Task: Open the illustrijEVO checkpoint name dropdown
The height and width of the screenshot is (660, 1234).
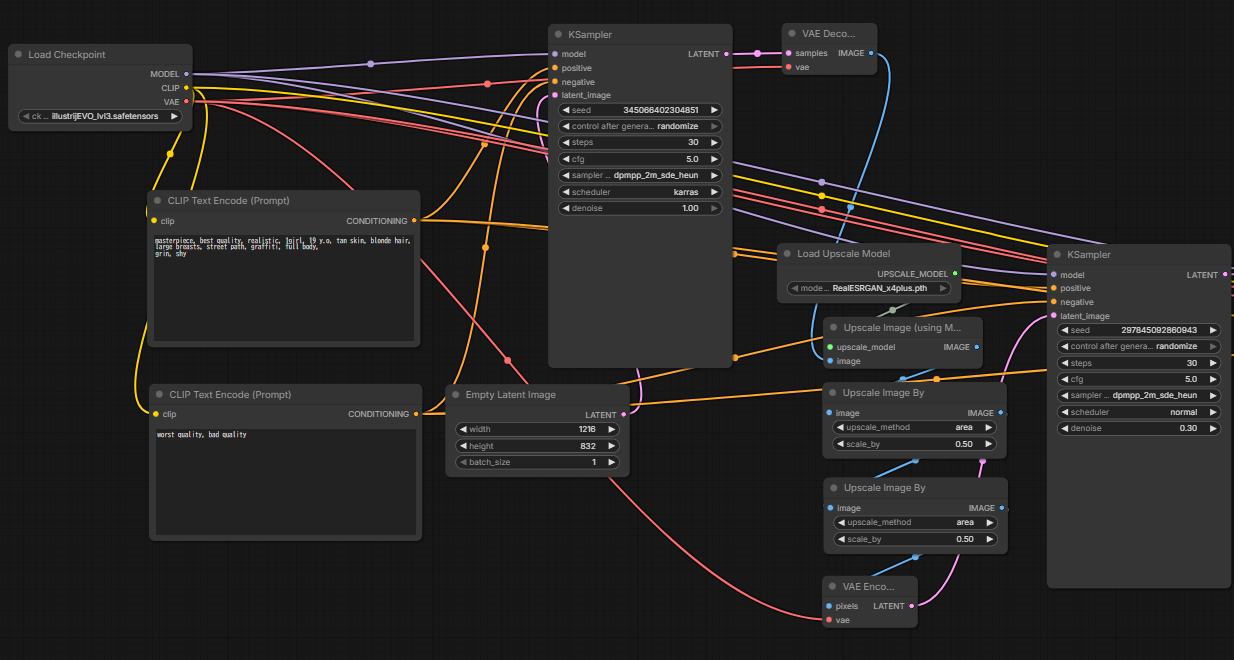Action: tap(100, 116)
